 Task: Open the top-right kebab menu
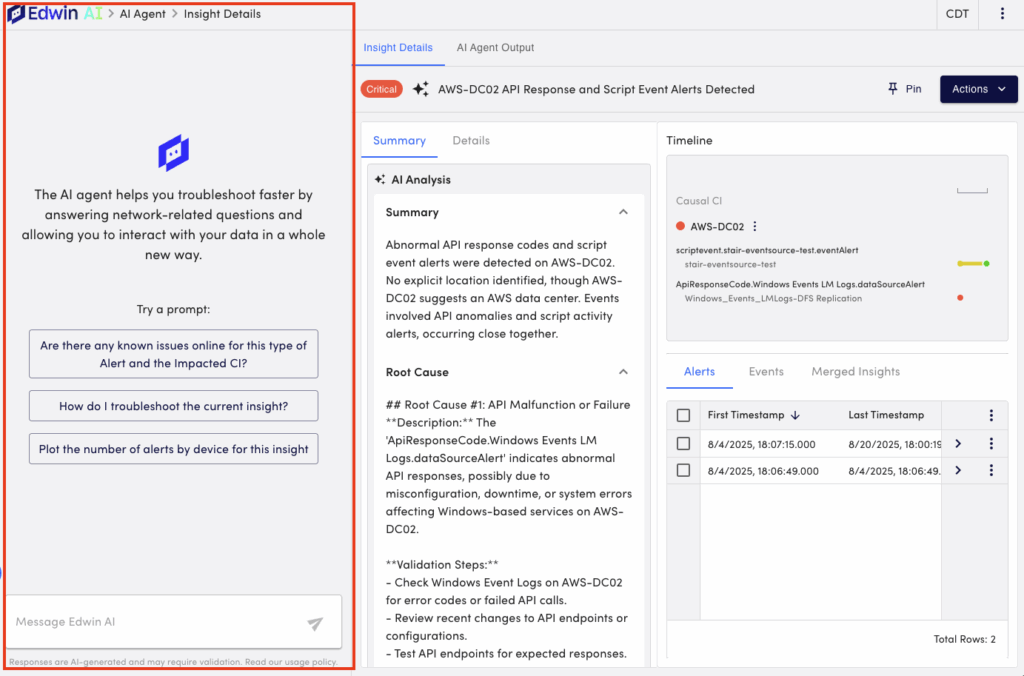coord(1002,14)
